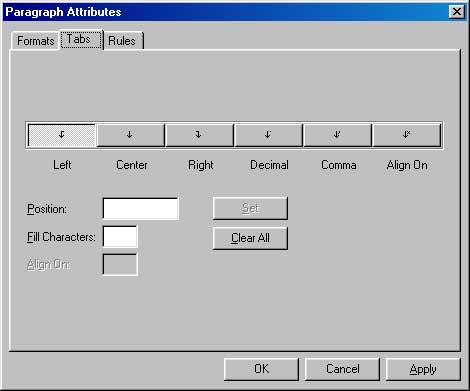Activate the Tabs tab
Screen dimensions: 470x391
[81, 39]
